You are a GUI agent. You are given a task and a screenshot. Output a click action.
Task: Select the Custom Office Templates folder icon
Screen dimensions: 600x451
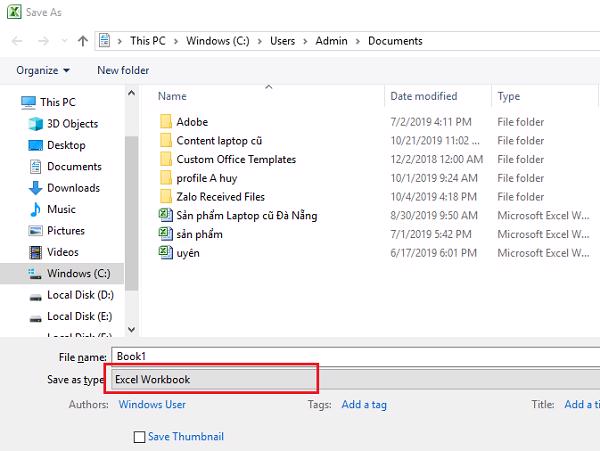(x=166, y=159)
